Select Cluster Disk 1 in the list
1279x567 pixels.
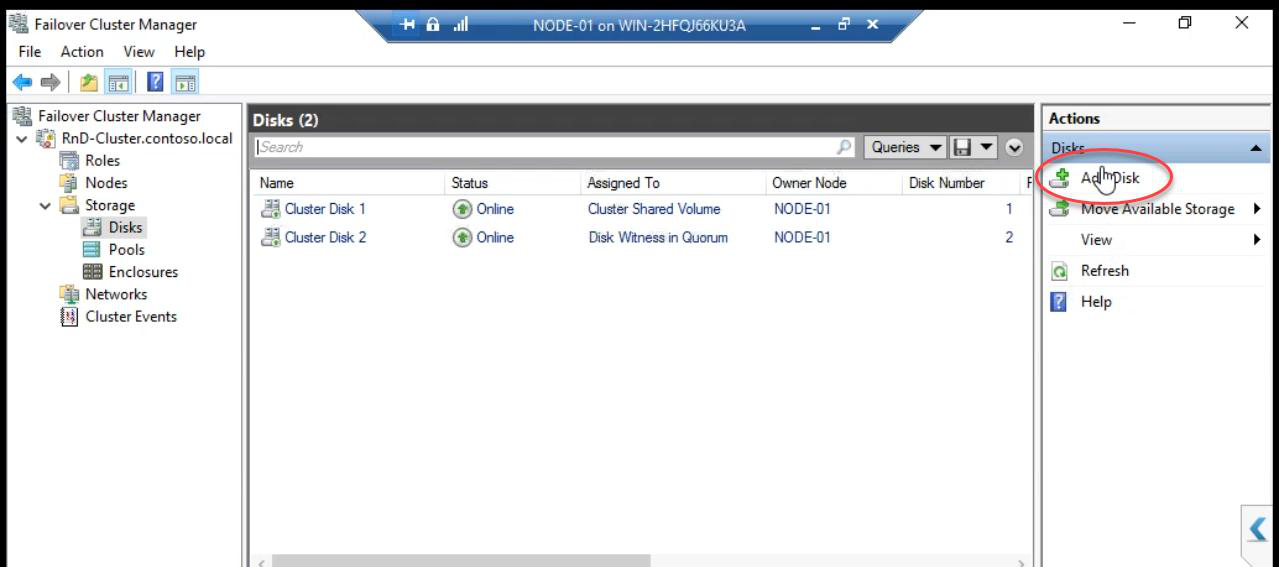325,209
